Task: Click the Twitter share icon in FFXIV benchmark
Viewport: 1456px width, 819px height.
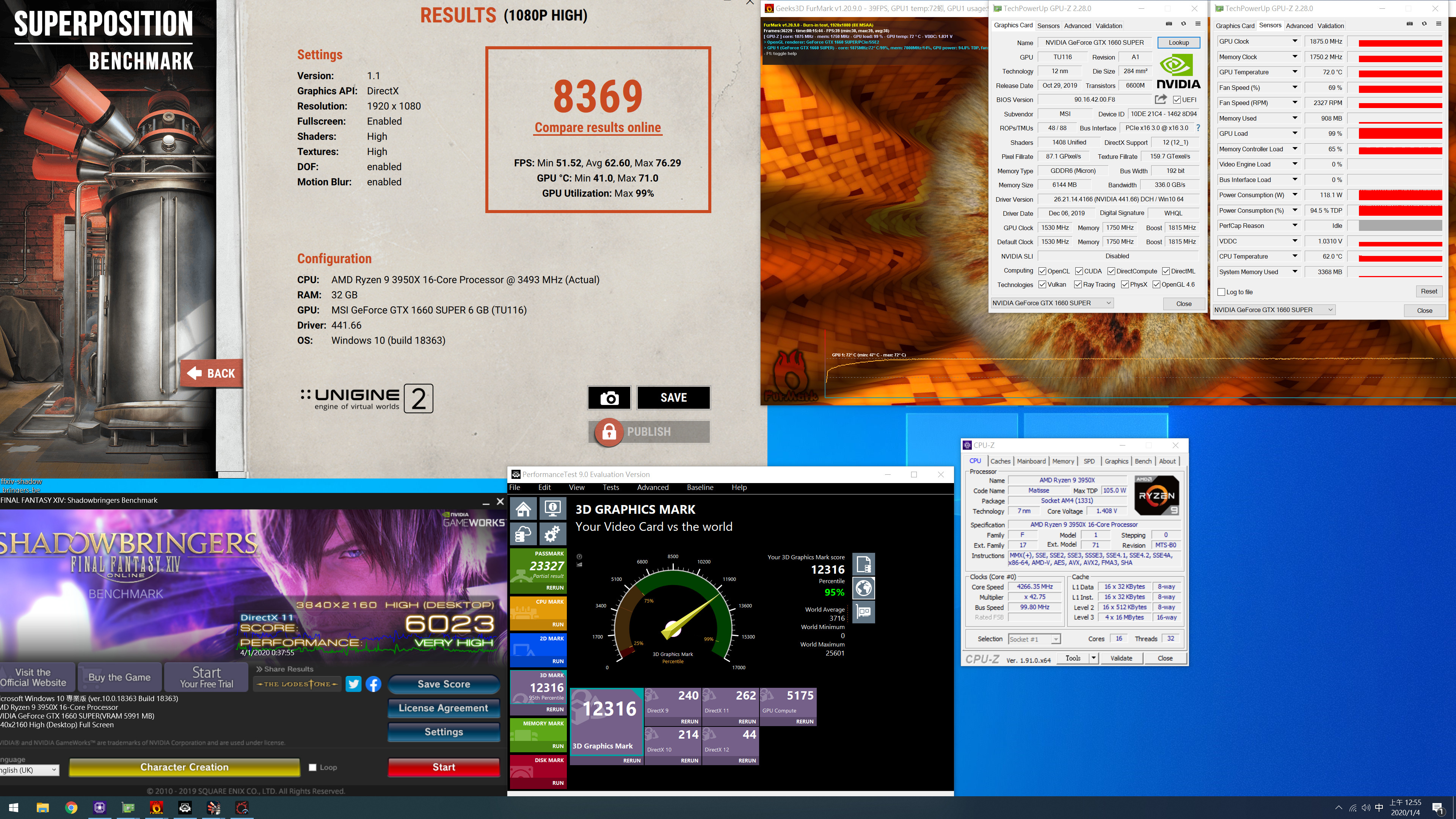Action: [x=353, y=684]
